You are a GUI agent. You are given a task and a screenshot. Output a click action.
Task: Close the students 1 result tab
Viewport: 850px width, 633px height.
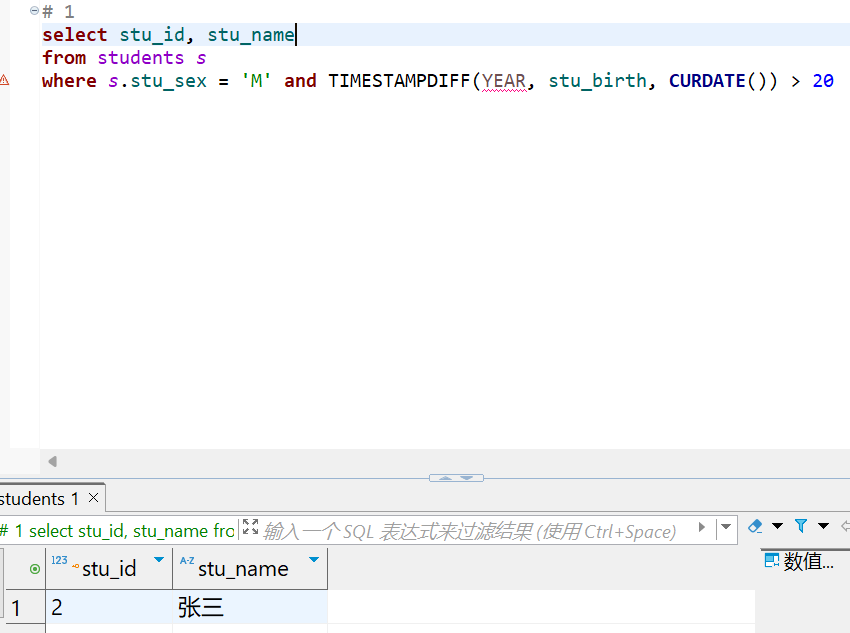[94, 498]
